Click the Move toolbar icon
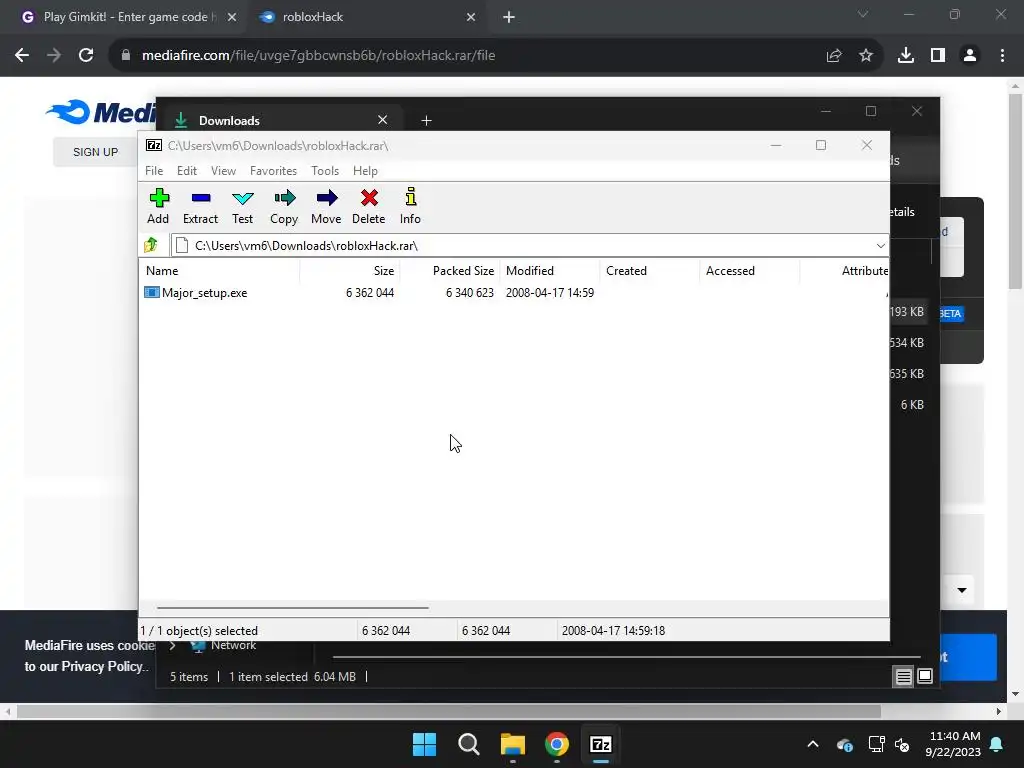 point(326,206)
